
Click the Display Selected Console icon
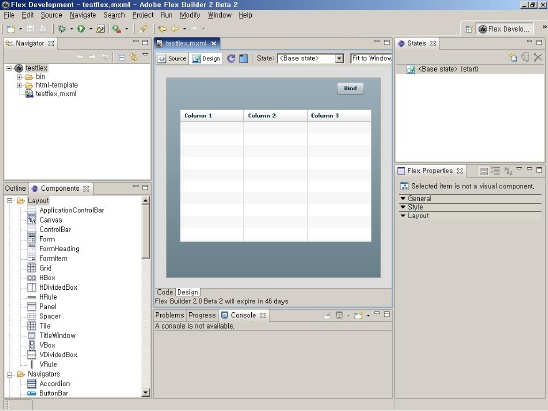pos(339,316)
